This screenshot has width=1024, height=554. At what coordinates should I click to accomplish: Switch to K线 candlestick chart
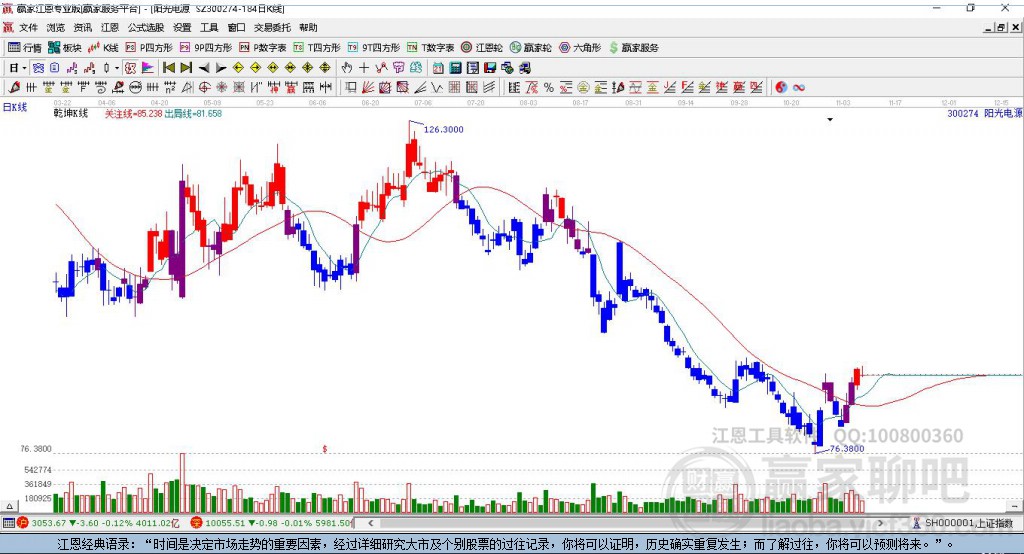click(x=103, y=48)
